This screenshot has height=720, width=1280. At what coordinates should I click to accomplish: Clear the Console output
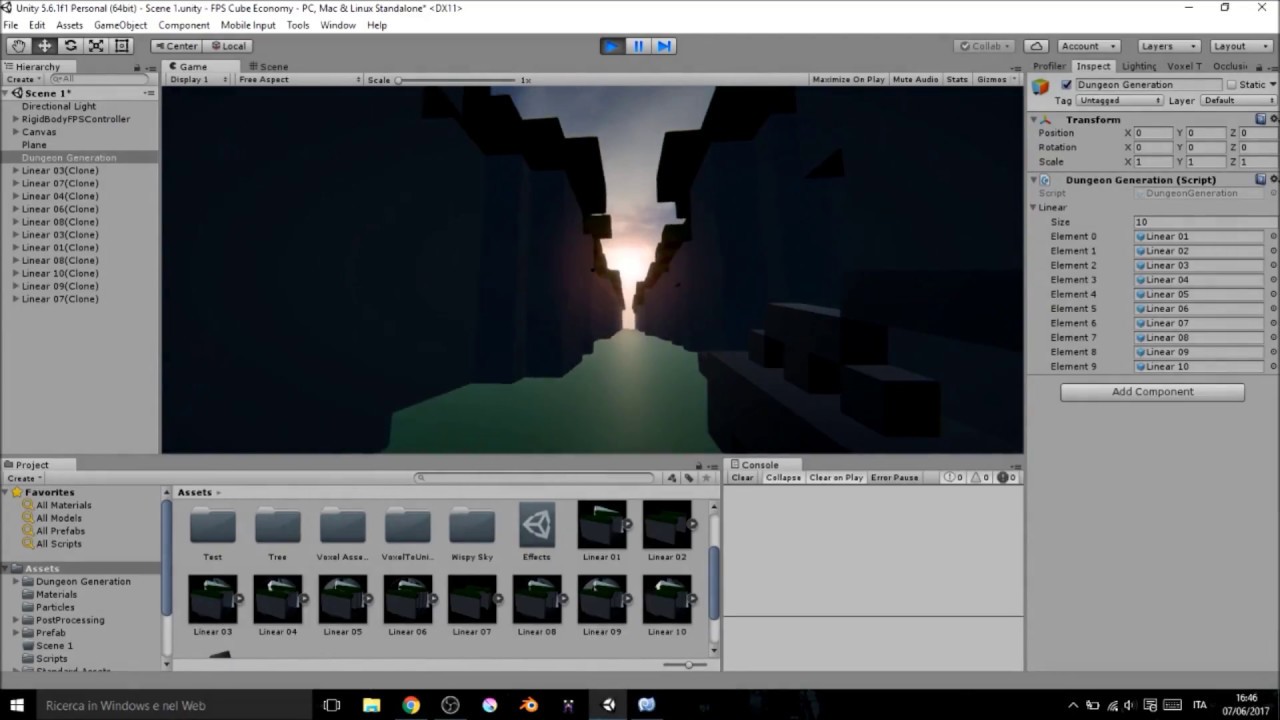pyautogui.click(x=743, y=477)
